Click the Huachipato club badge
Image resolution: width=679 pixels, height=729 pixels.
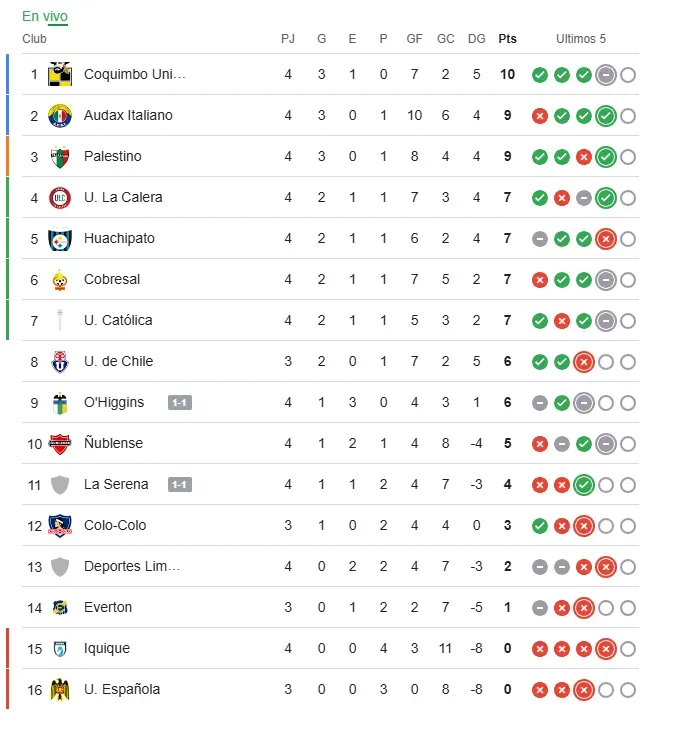pyautogui.click(x=60, y=238)
